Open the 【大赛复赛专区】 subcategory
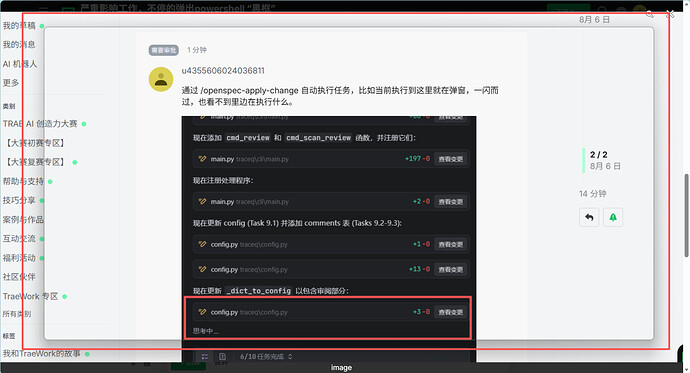The height and width of the screenshot is (373, 690). coord(35,162)
